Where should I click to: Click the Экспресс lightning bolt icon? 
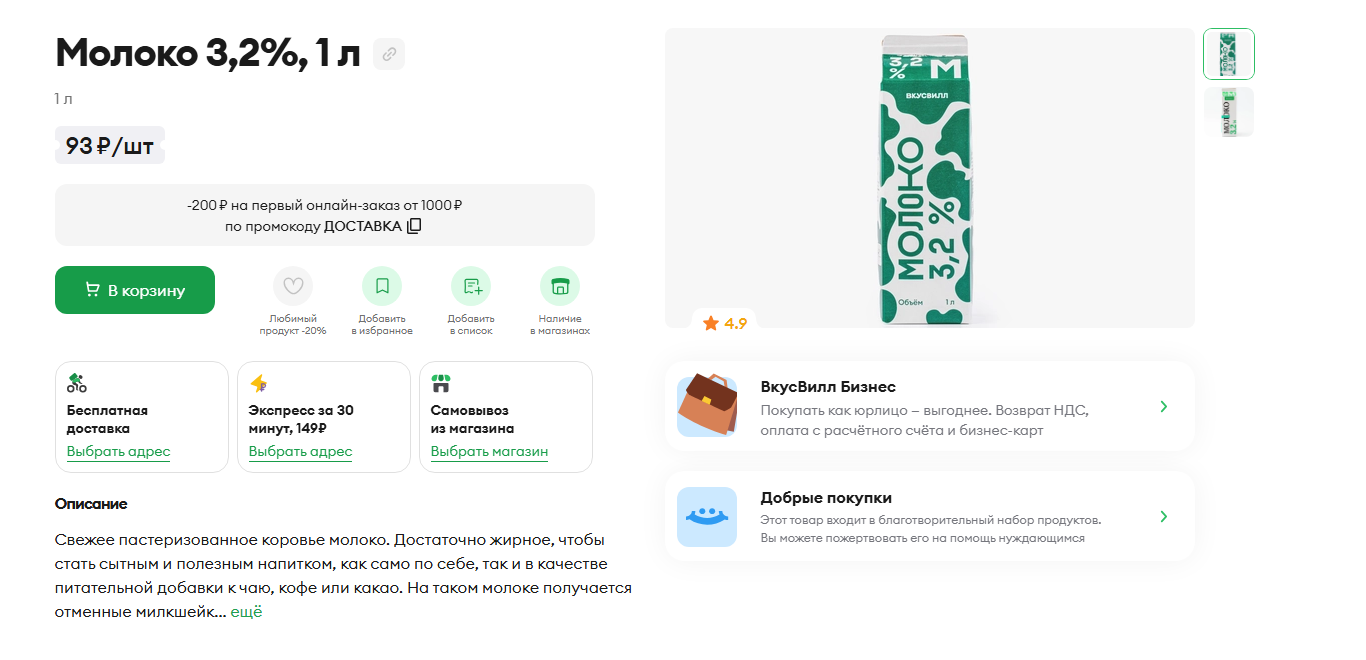click(x=258, y=383)
